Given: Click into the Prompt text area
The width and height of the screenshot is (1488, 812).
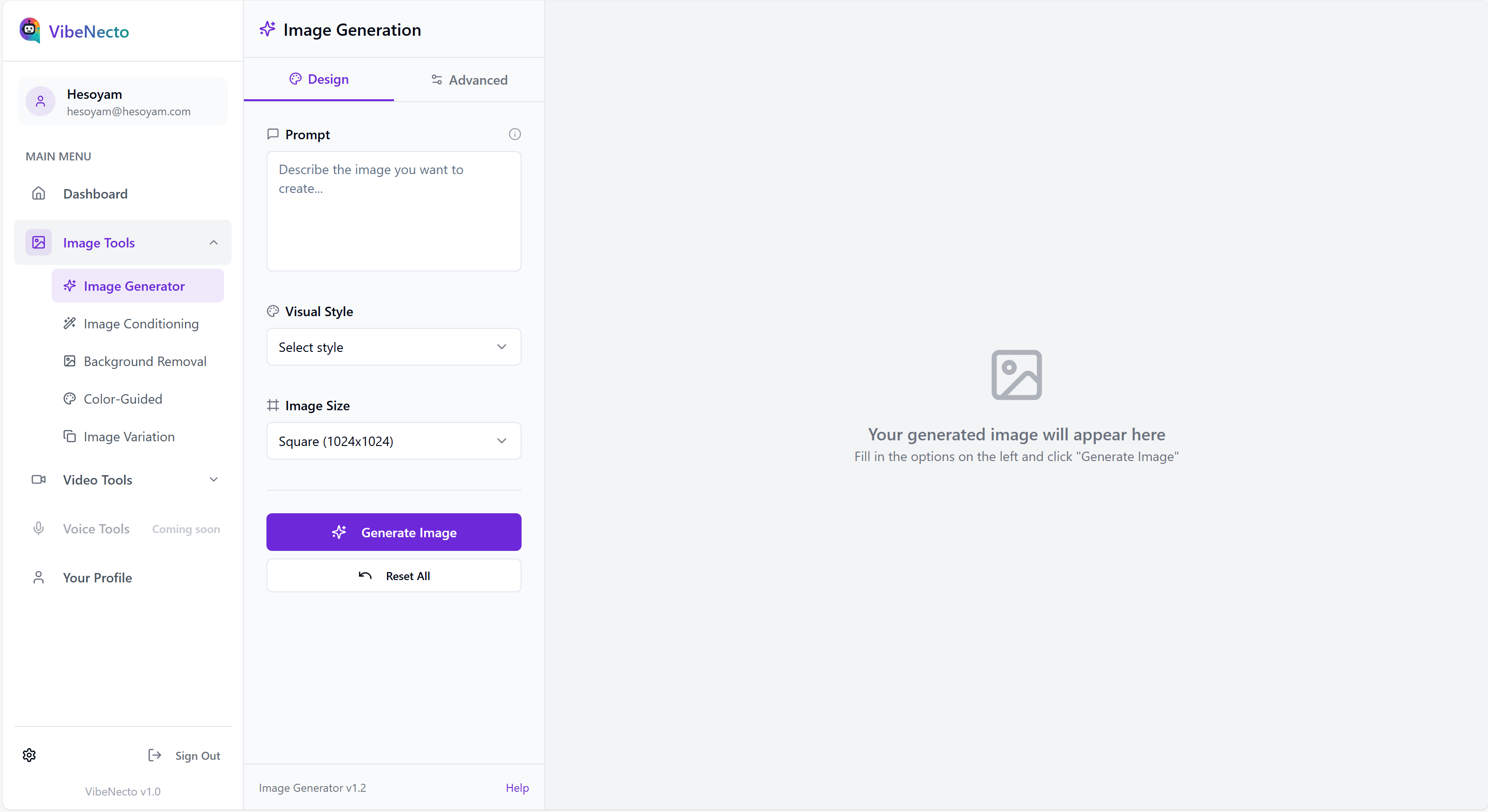Looking at the screenshot, I should click(394, 211).
